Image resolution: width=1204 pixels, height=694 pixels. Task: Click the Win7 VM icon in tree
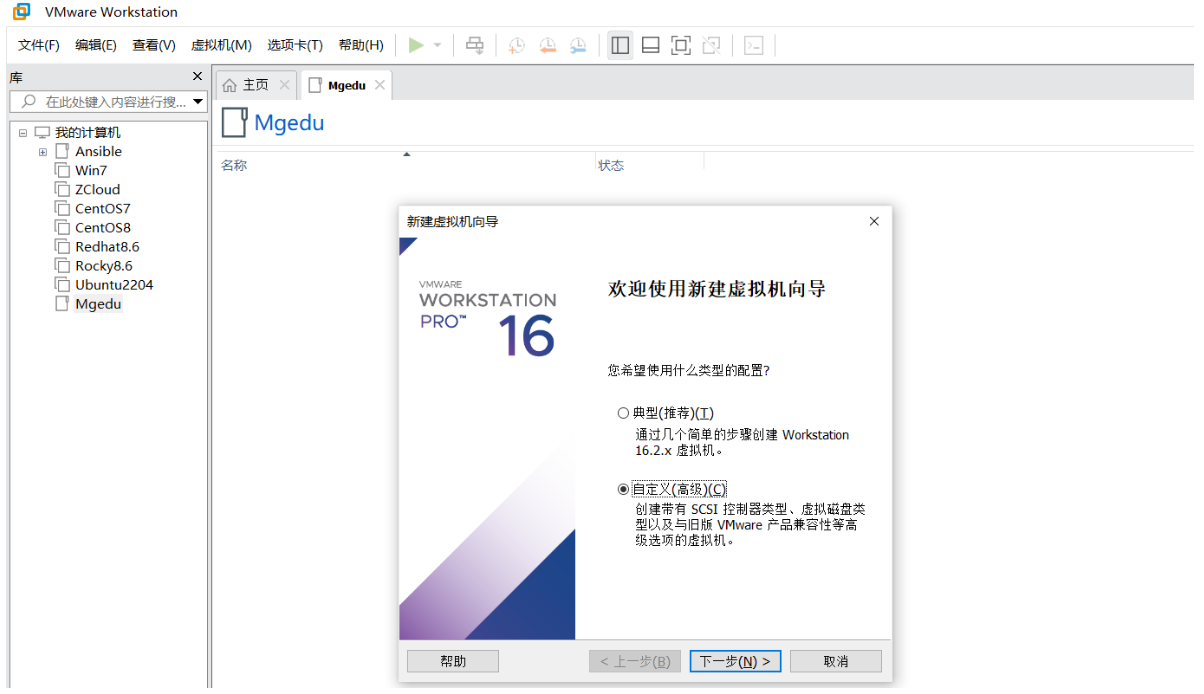62,170
